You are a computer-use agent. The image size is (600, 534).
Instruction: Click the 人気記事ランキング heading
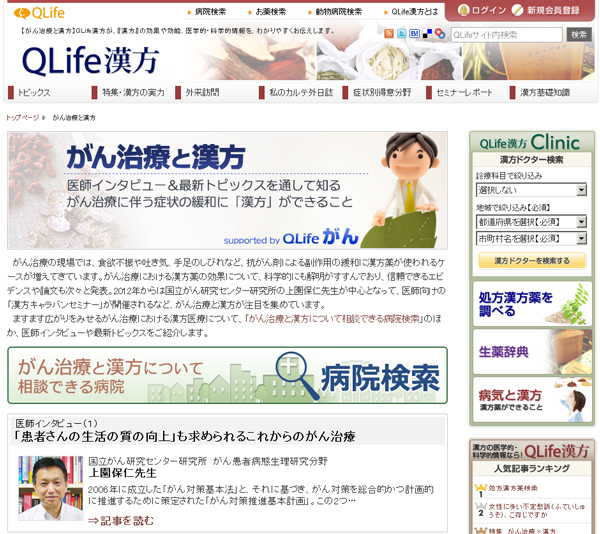[x=532, y=468]
